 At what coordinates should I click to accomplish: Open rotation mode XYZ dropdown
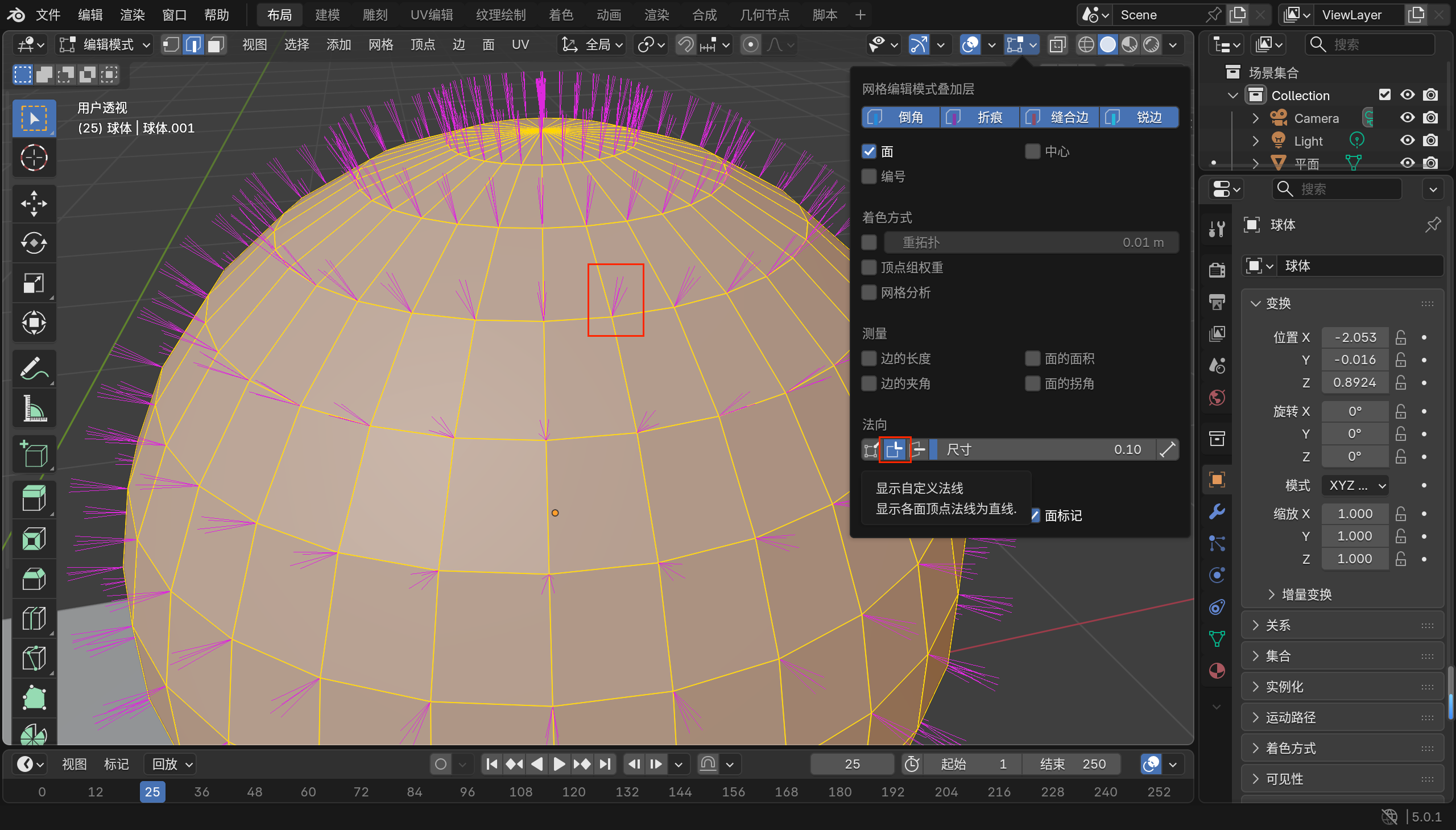(1354, 485)
